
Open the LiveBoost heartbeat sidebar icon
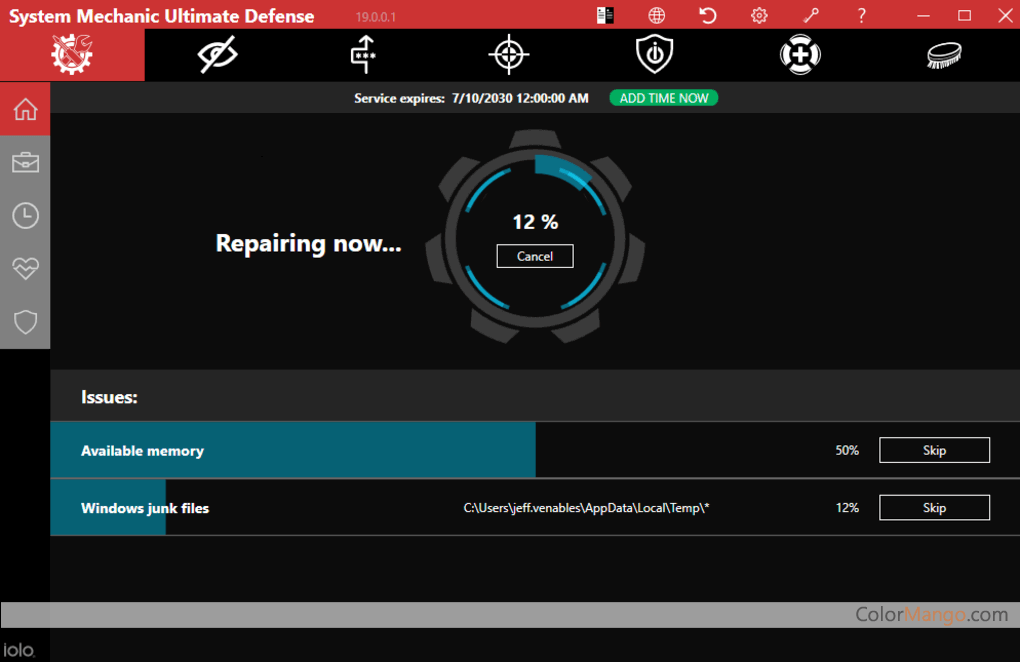click(x=25, y=268)
